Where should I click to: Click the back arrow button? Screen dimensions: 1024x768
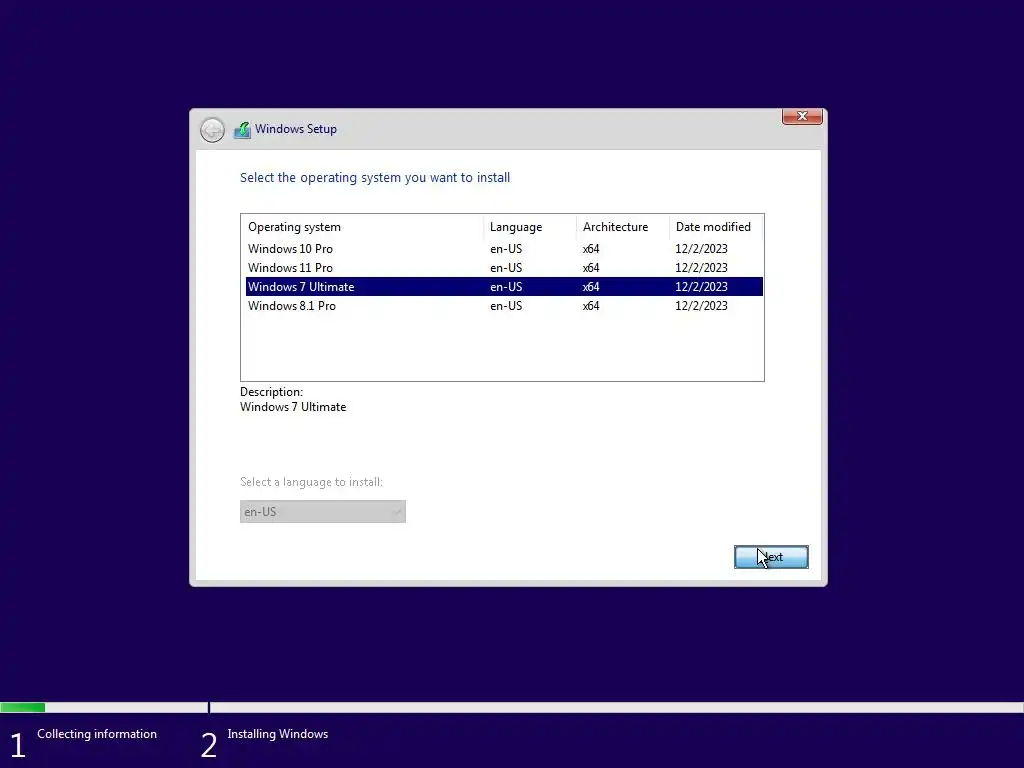click(x=212, y=130)
